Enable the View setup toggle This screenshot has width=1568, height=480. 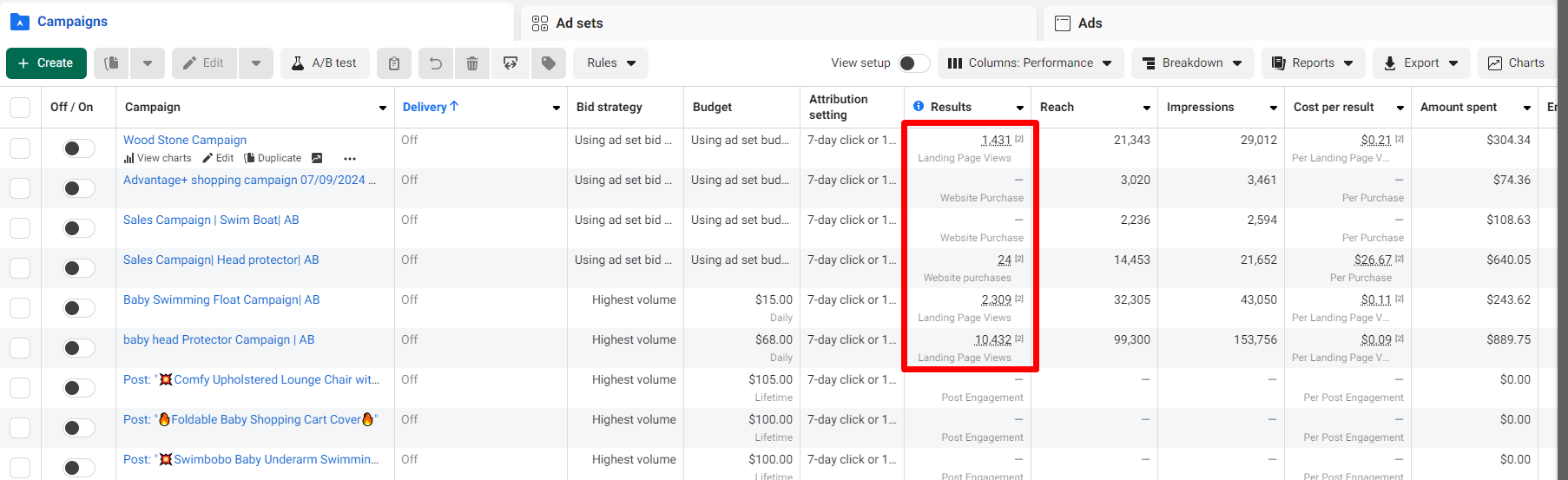tap(913, 63)
